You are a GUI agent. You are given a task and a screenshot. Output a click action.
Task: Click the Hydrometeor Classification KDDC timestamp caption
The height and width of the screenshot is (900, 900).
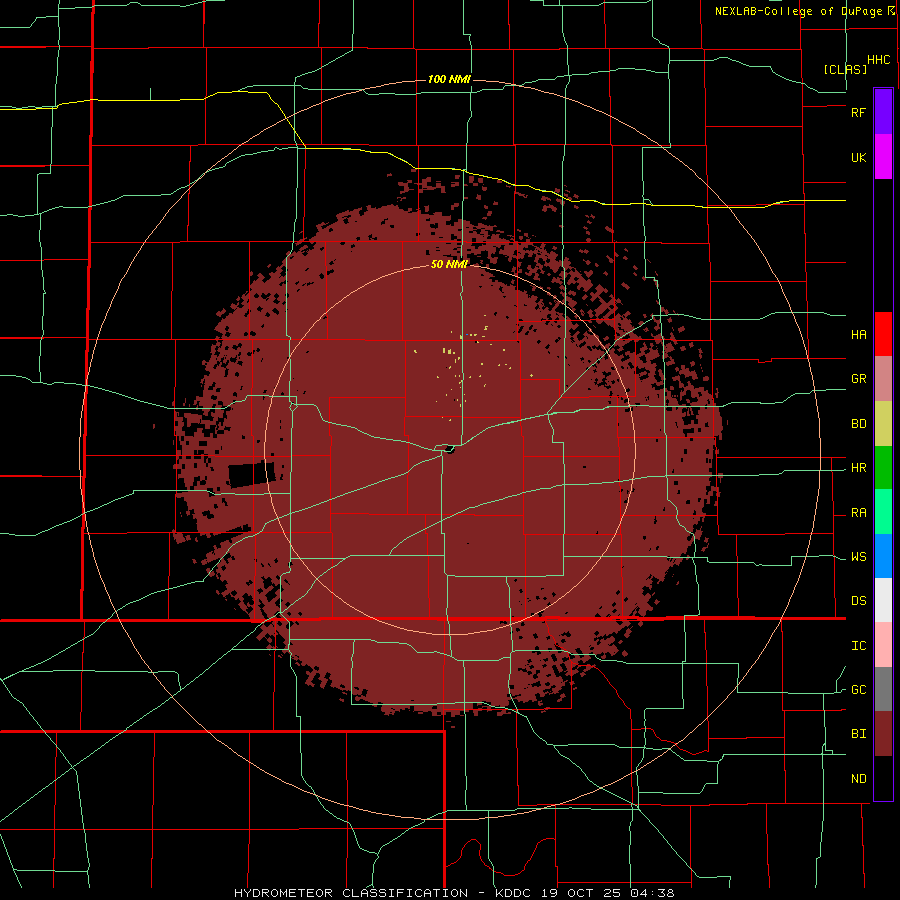coord(453,893)
